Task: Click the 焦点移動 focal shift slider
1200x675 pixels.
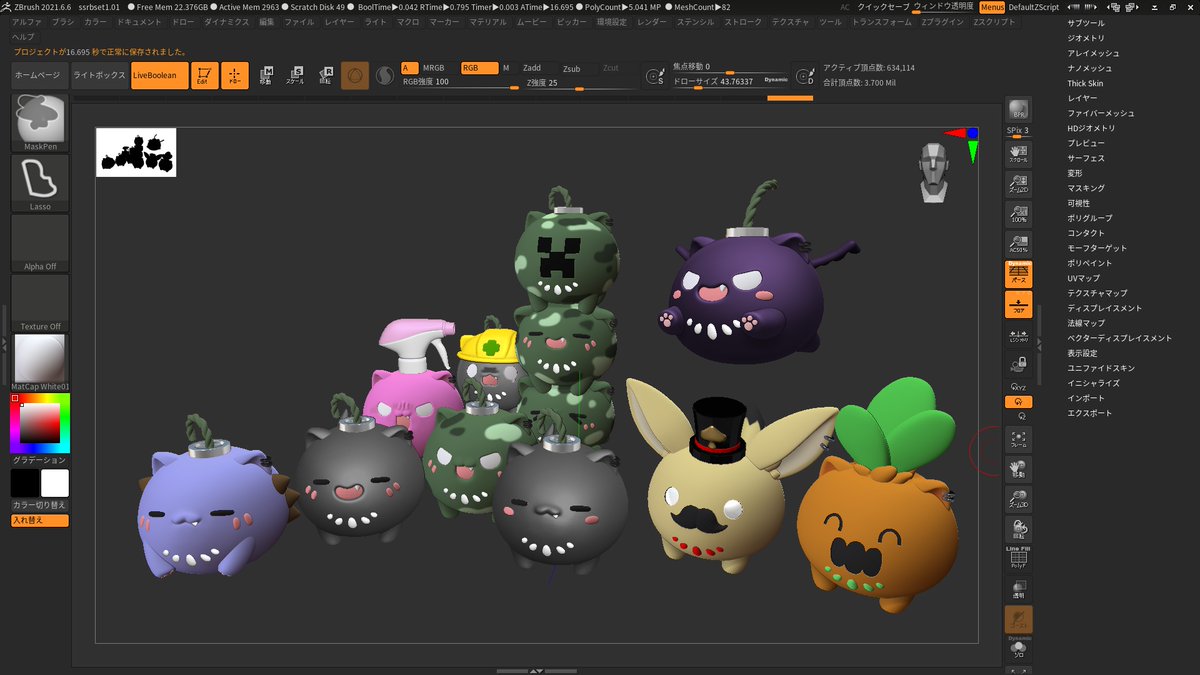Action: pyautogui.click(x=730, y=67)
